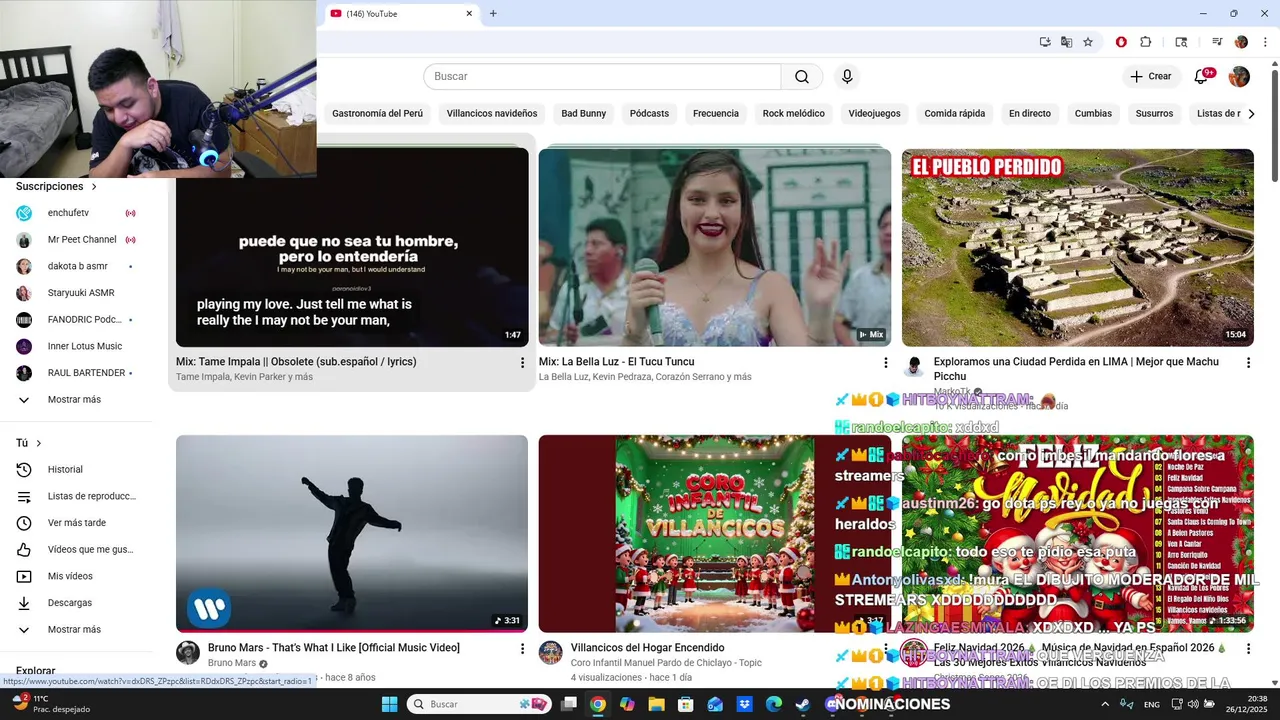Show more chips with right arrow

1250,114
